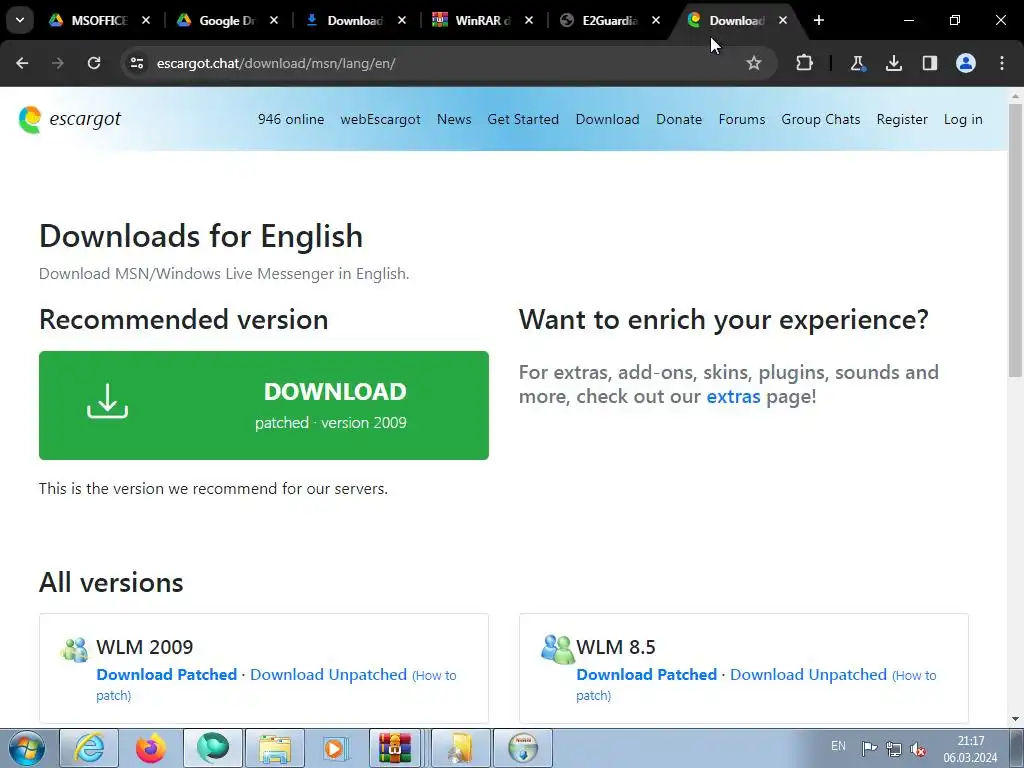Click the scrollbar down arrow
1024x768 pixels.
pos(1015,719)
